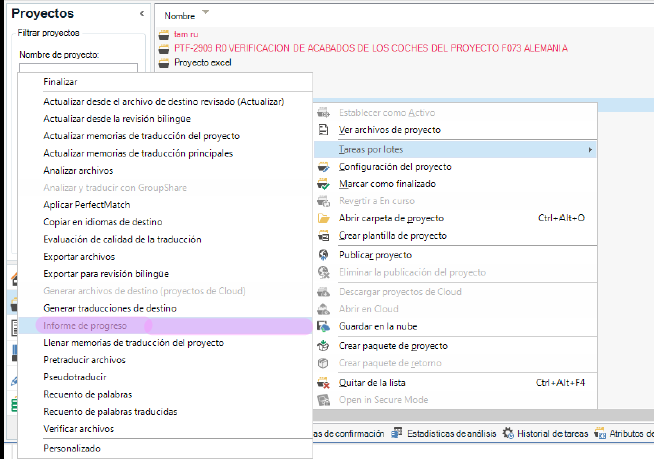Expand the Tareas por lotes submenu arrow
Image resolution: width=654 pixels, height=459 pixels.
590,149
